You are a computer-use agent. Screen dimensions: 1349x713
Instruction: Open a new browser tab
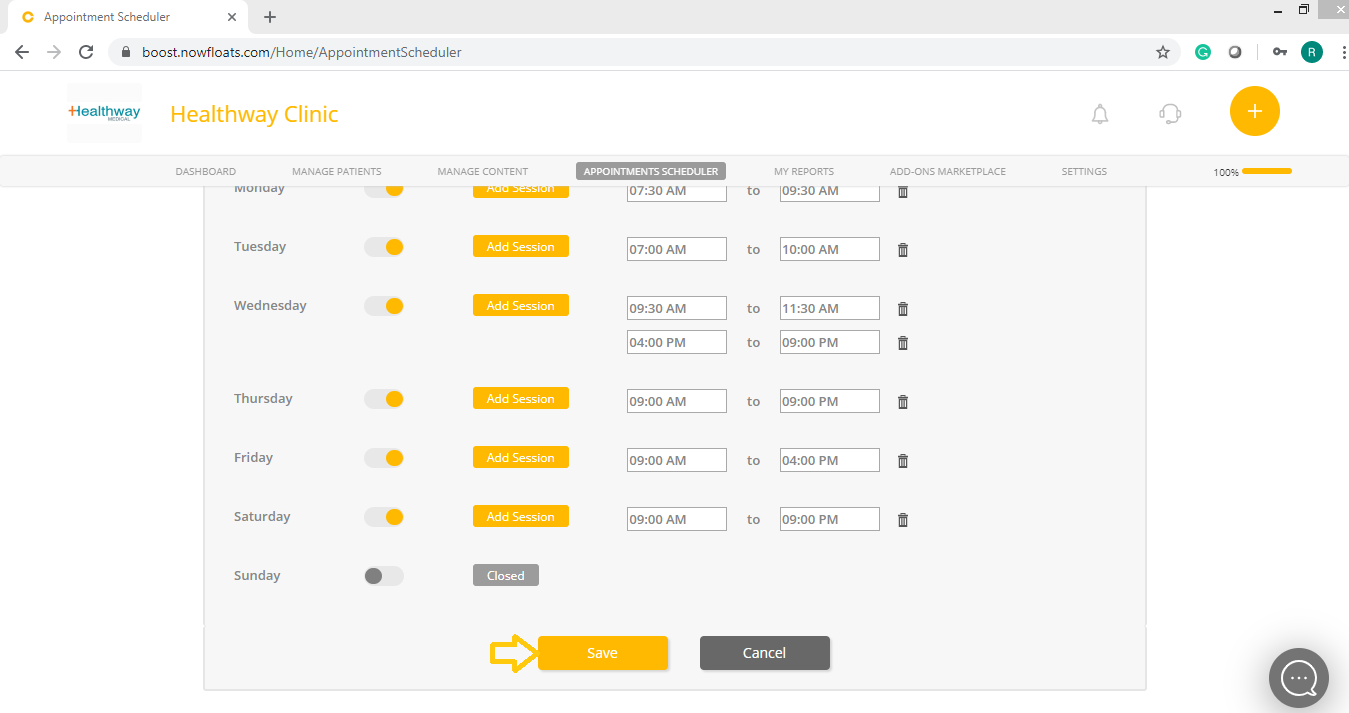tap(270, 17)
